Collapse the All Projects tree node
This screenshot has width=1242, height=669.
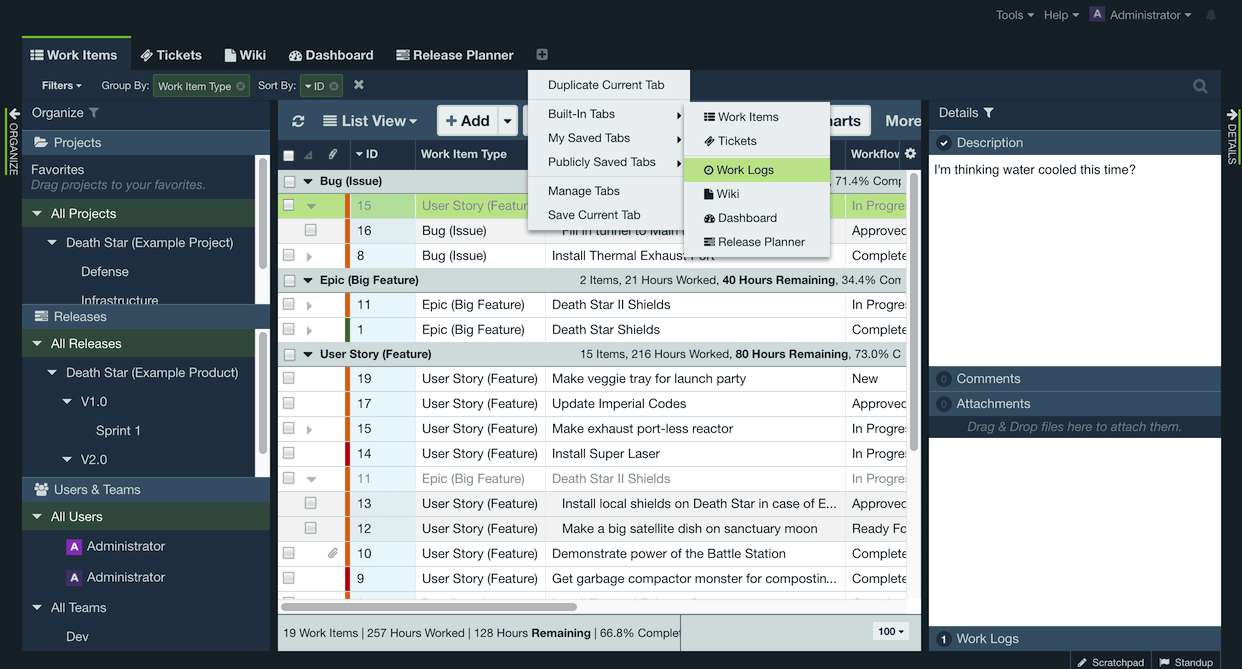[37, 213]
